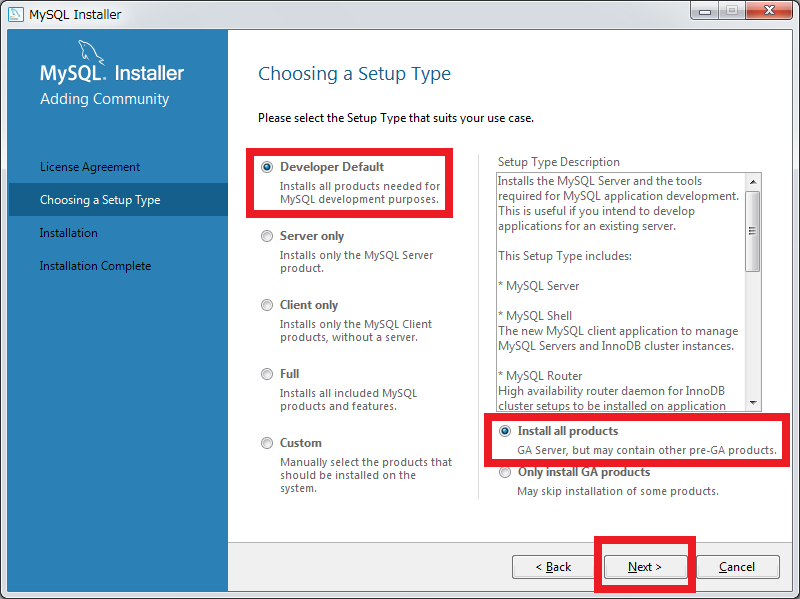This screenshot has height=599, width=800.
Task: Click the maximize window button
Action: 732,11
